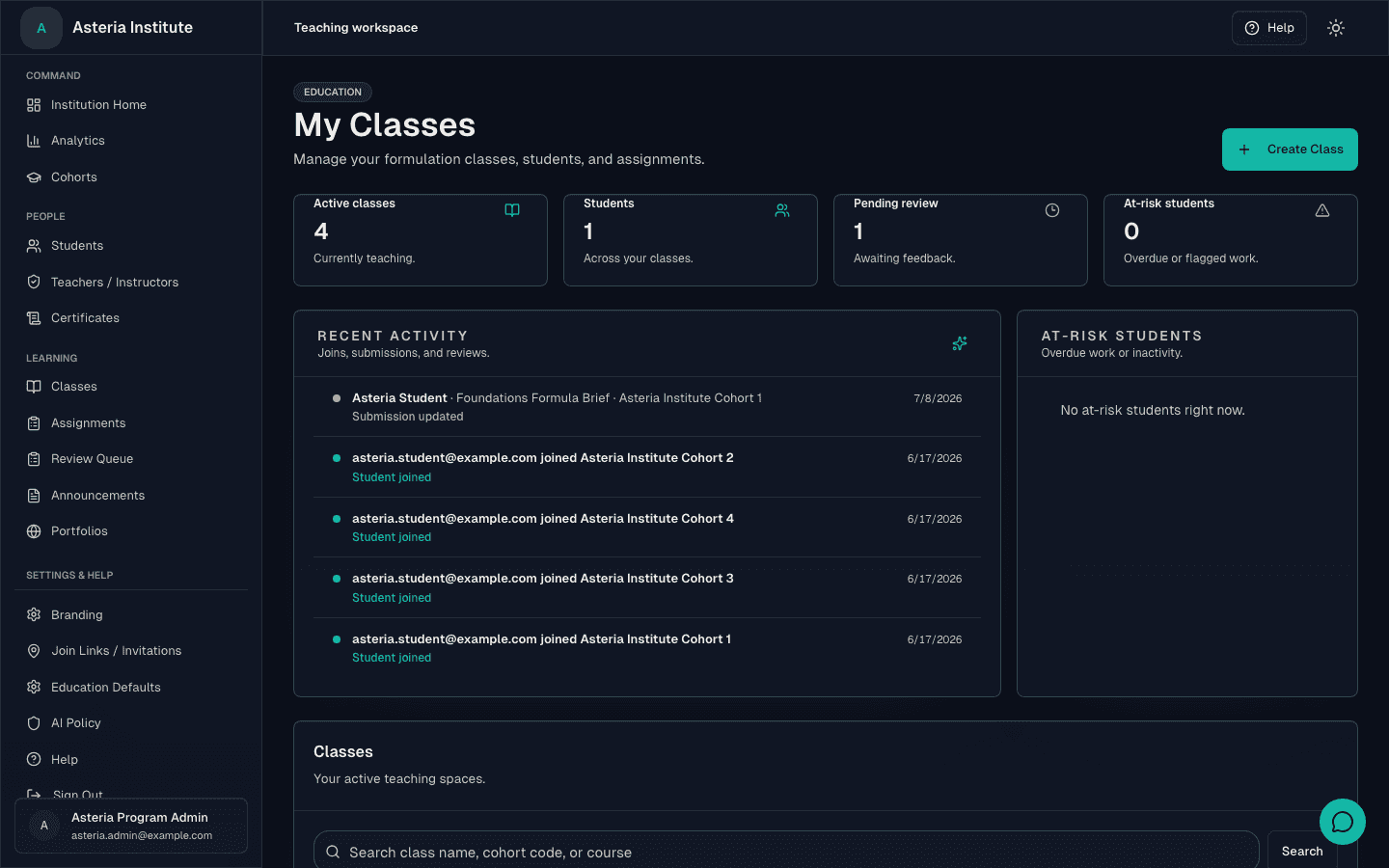
Task: Click the Branding gear icon
Action: (34, 615)
